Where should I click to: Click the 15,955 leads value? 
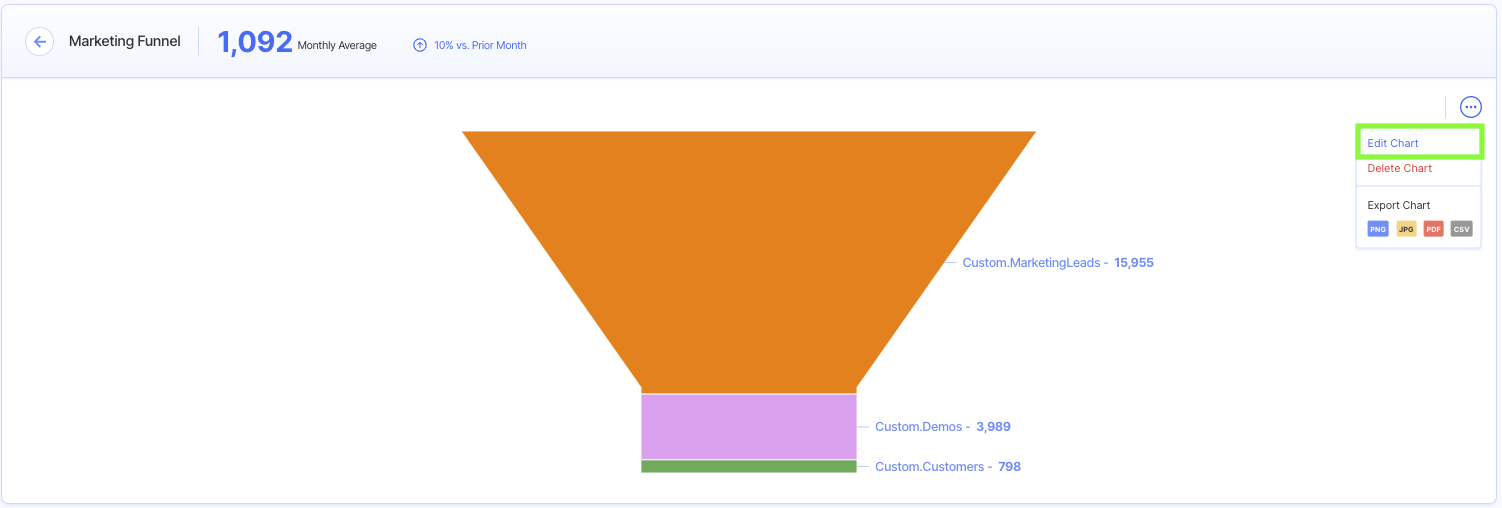click(1134, 263)
